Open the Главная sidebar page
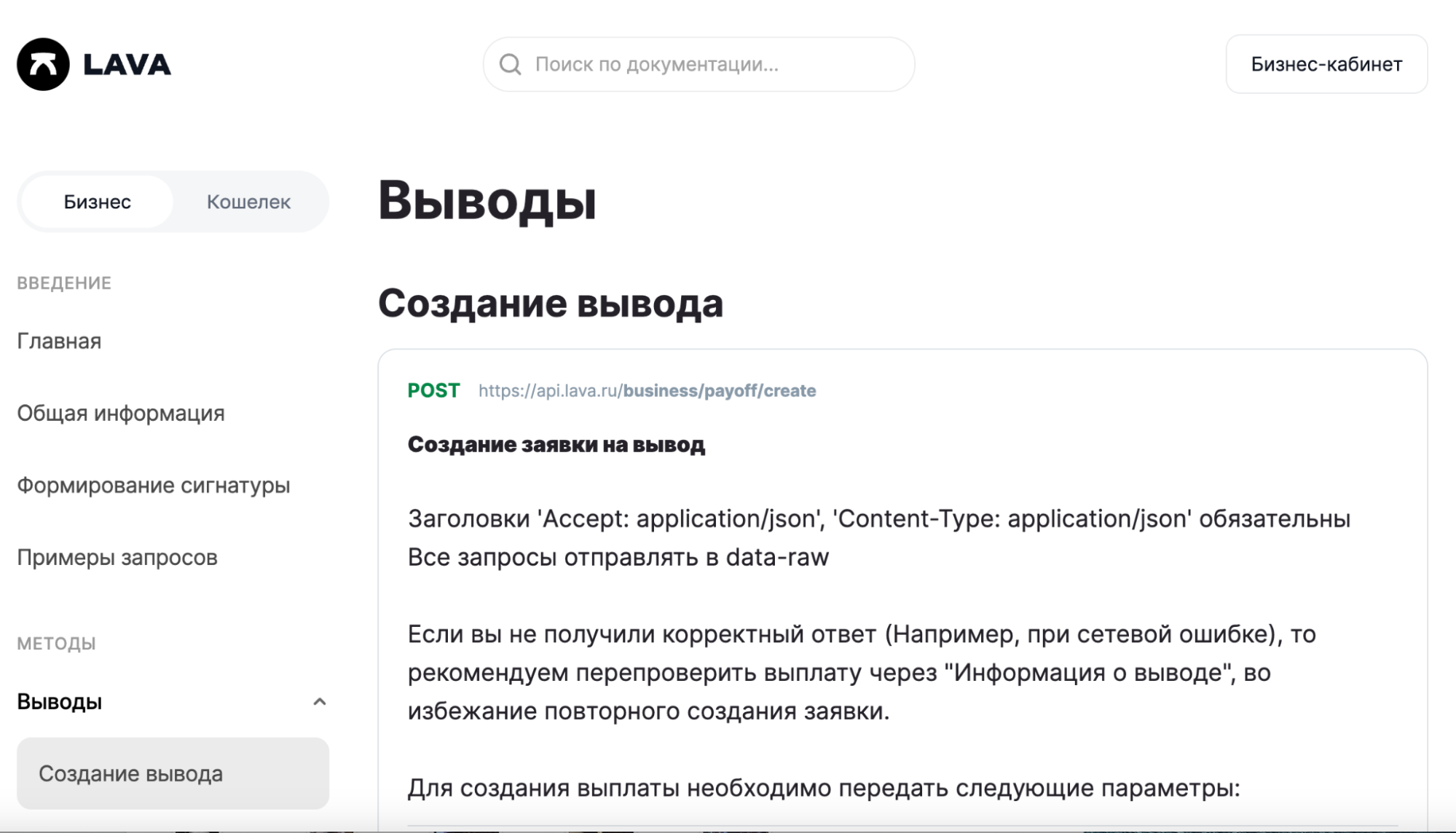 59,341
